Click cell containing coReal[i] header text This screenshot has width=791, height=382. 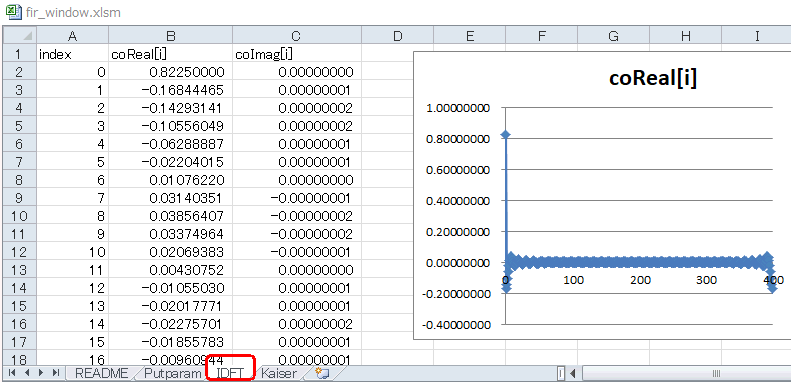[x=171, y=54]
